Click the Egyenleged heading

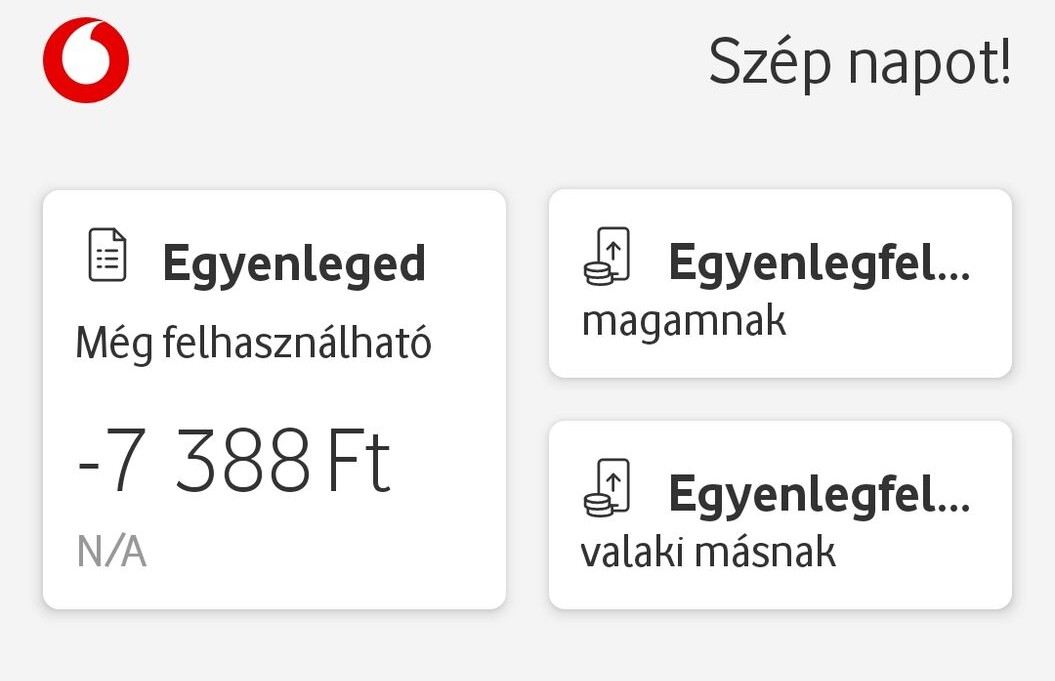pyautogui.click(x=294, y=265)
